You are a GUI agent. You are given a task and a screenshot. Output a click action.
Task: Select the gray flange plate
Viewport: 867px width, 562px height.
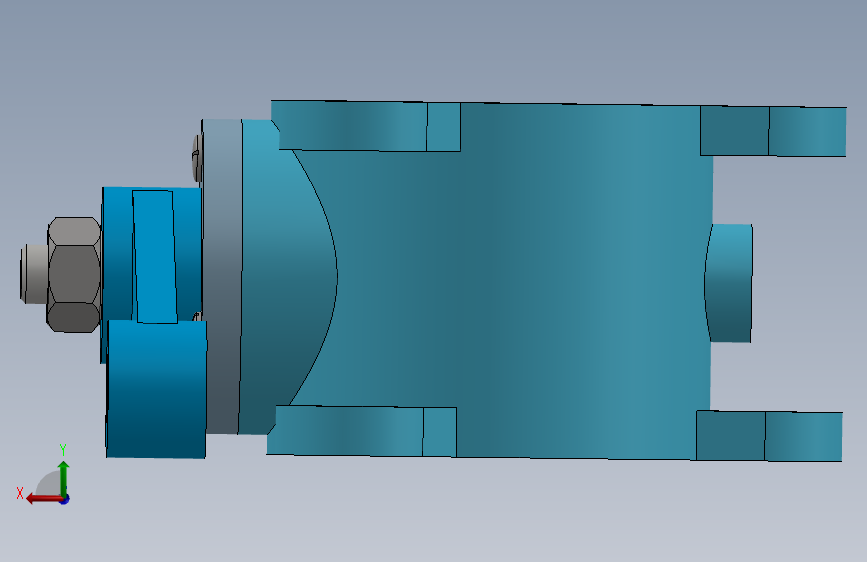coord(222,277)
